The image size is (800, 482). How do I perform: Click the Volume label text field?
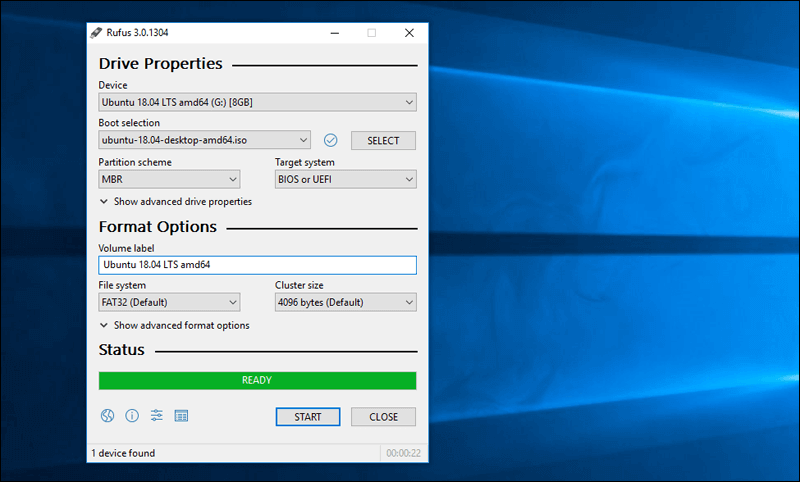pos(257,265)
